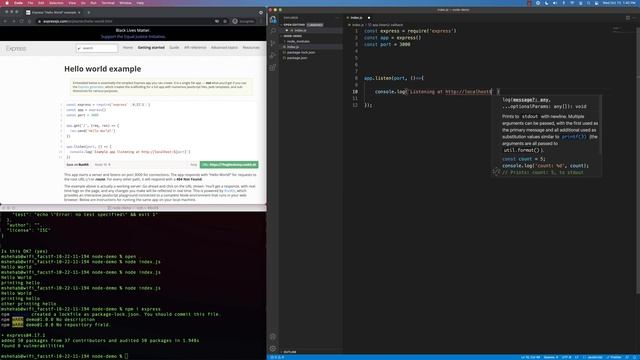Click the Bluetooth icon in macOS menu bar
Image resolution: width=640 pixels, height=360 pixels.
[x=564, y=3]
